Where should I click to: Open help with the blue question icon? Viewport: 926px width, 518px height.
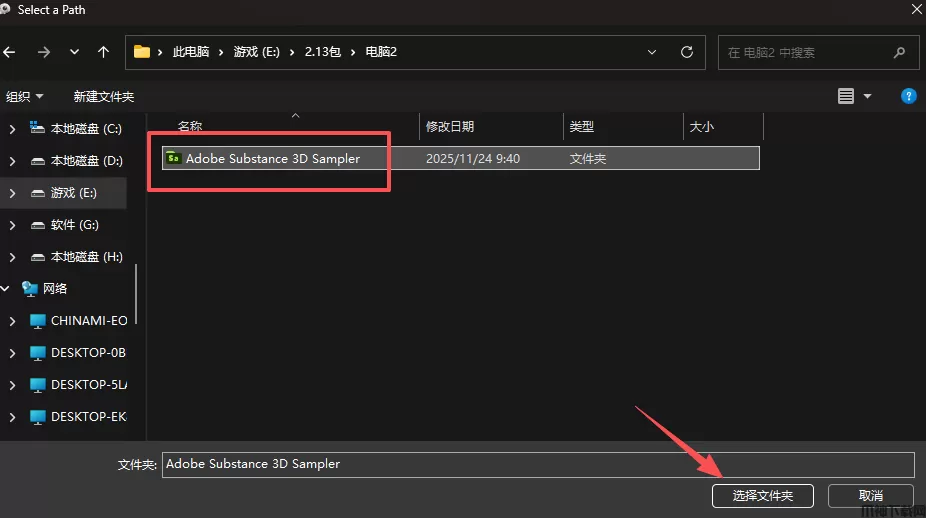click(x=908, y=96)
